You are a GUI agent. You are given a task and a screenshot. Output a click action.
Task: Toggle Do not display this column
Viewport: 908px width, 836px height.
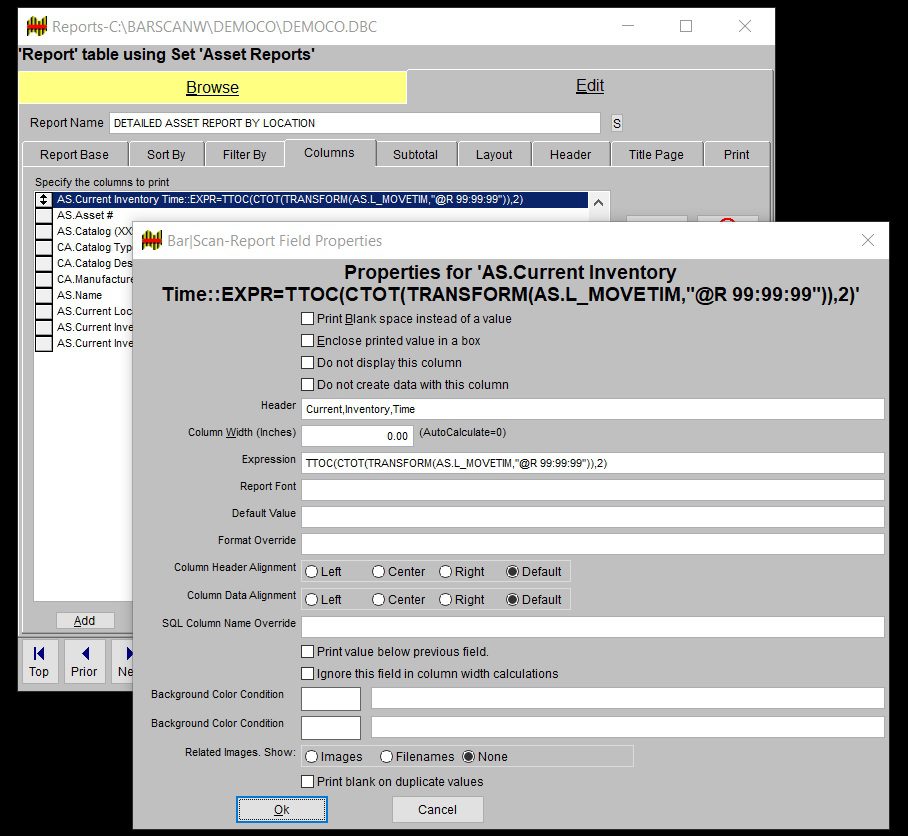(381, 362)
